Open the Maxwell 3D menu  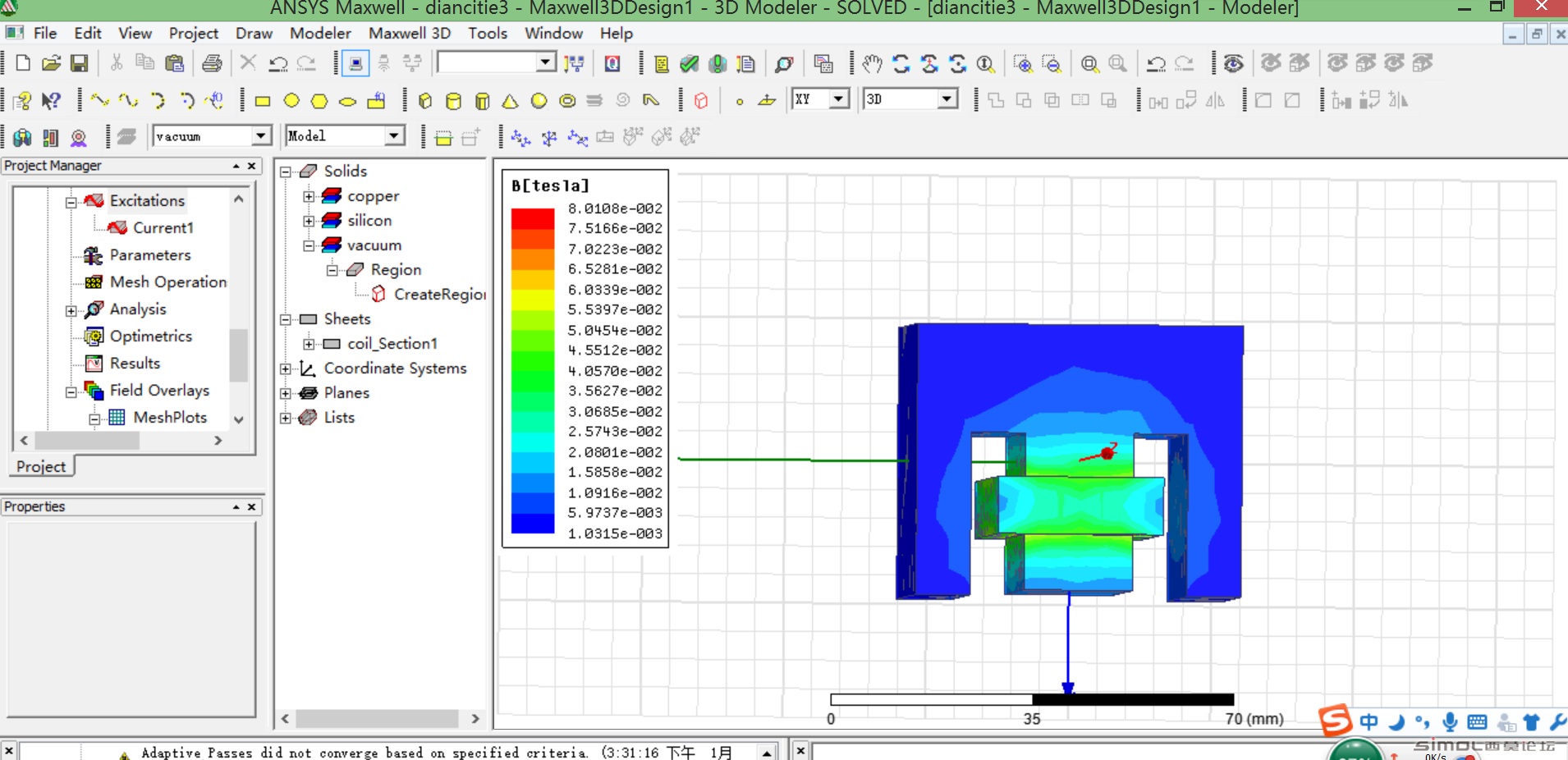pyautogui.click(x=409, y=33)
